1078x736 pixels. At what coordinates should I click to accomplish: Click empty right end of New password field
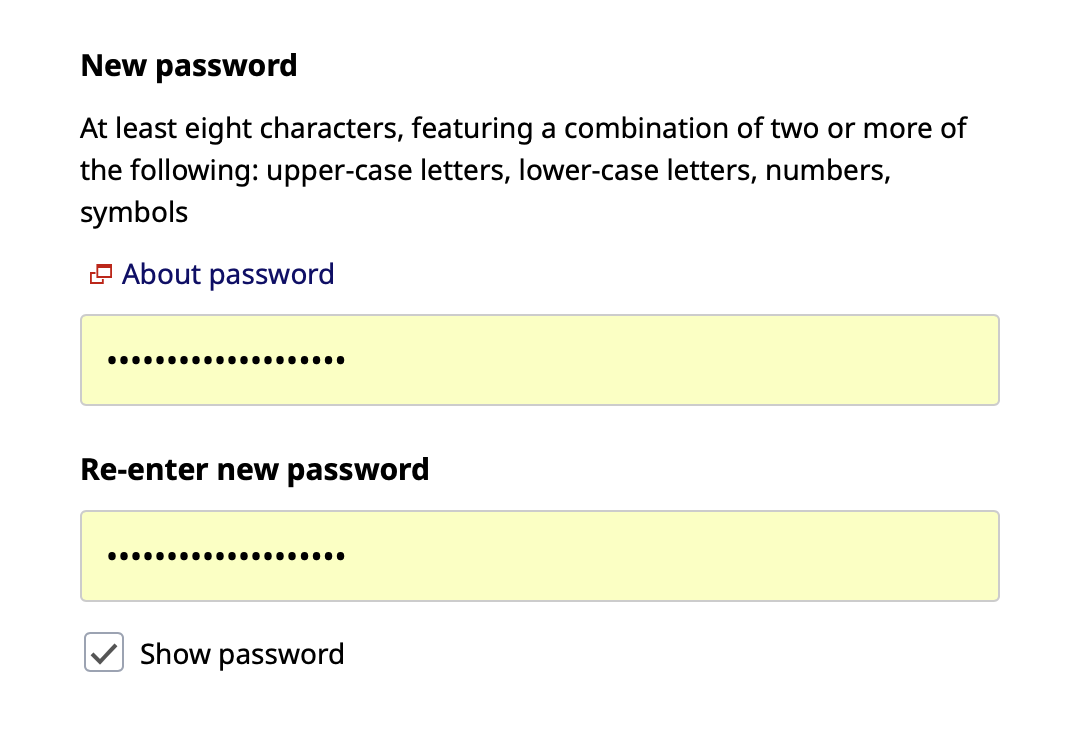pos(900,360)
